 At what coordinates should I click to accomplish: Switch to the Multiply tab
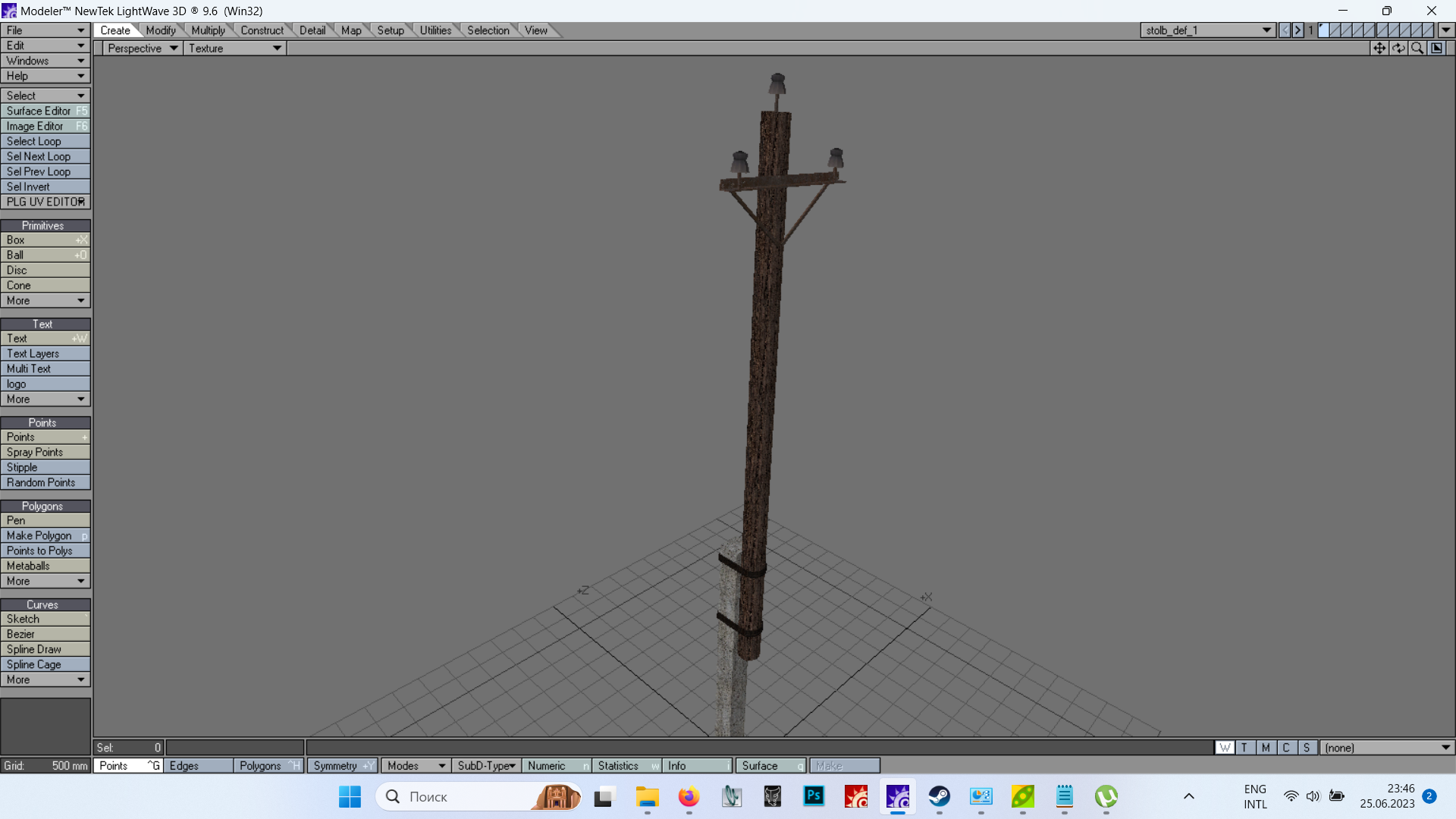coord(208,30)
